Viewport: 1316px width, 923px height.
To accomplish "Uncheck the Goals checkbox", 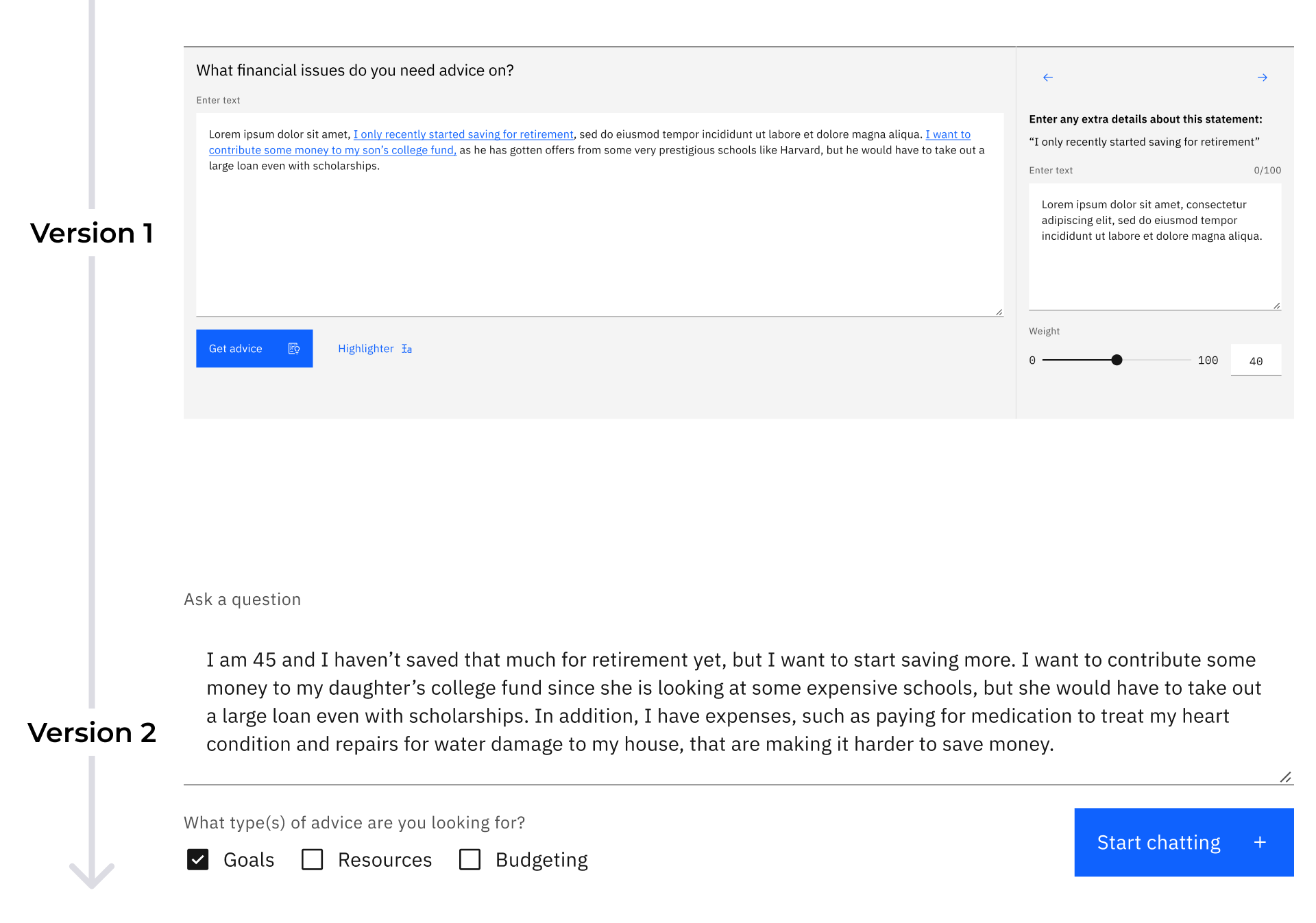I will 197,859.
